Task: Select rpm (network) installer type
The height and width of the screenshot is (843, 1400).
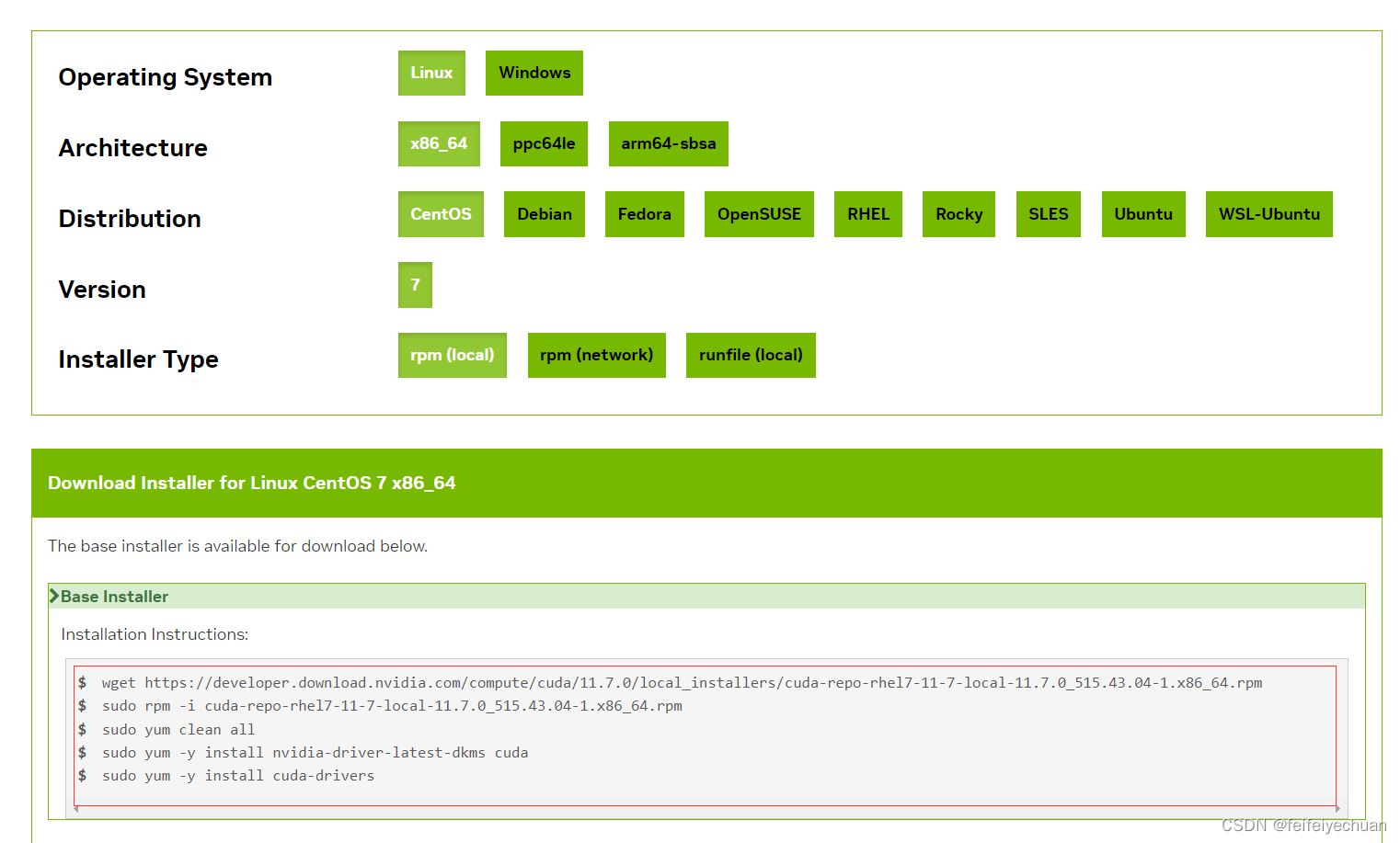Action: click(x=597, y=355)
